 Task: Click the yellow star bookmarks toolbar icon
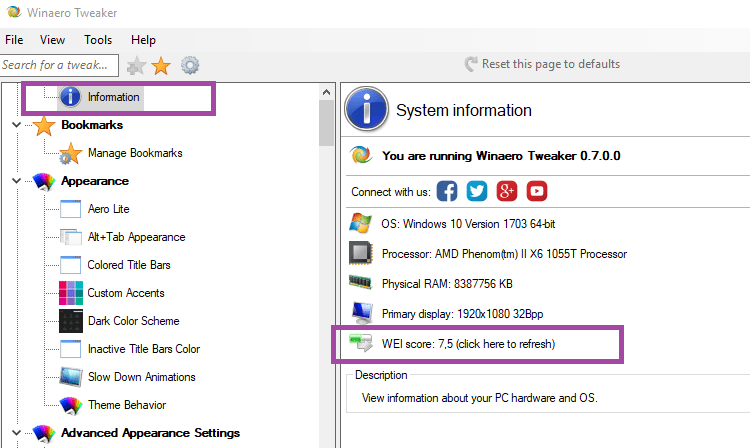161,66
